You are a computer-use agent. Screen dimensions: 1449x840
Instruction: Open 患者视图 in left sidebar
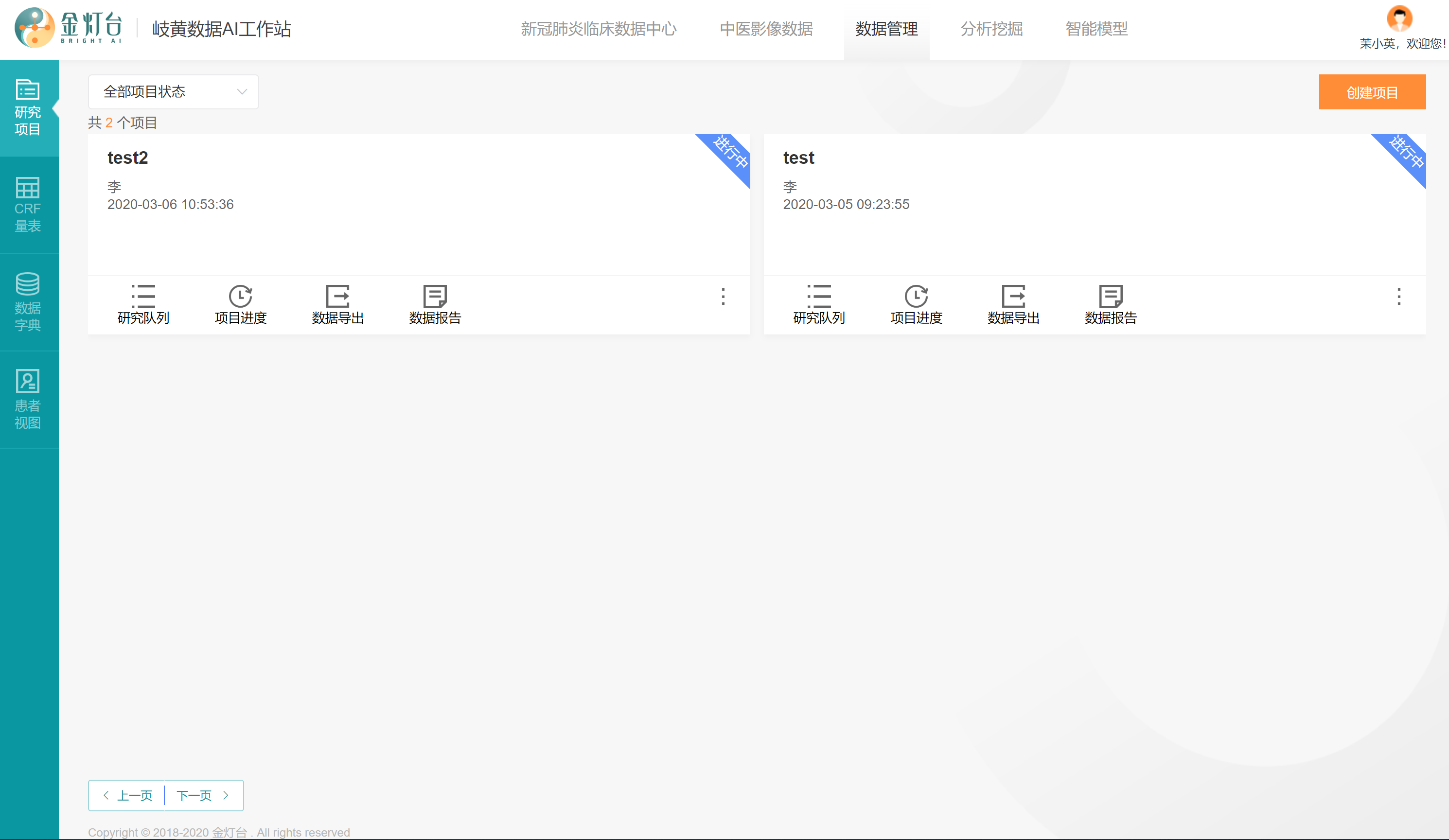pos(28,400)
